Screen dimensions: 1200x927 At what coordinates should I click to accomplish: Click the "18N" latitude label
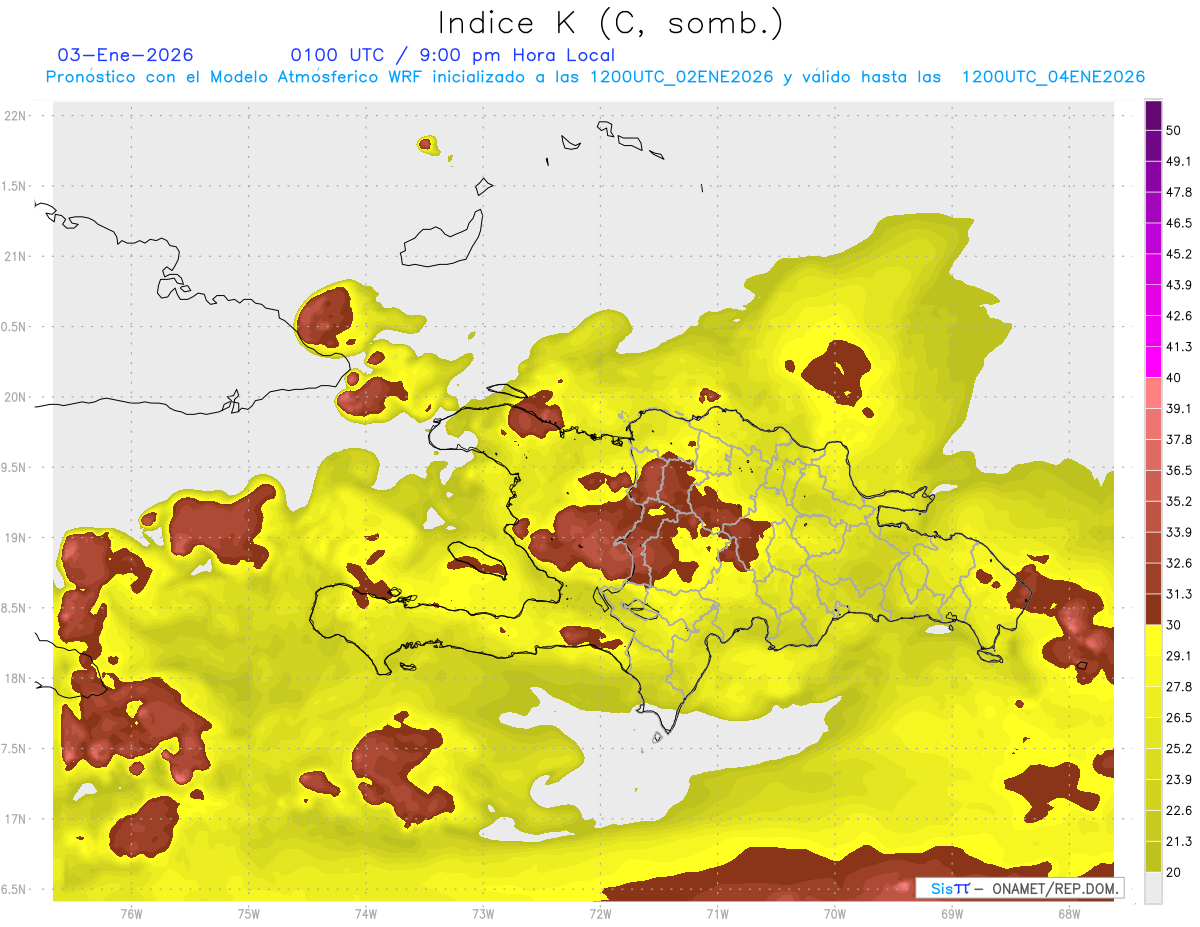point(16,678)
